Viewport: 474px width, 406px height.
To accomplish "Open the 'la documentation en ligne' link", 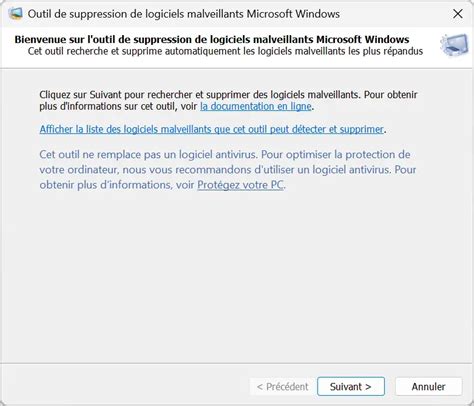I will [256, 106].
